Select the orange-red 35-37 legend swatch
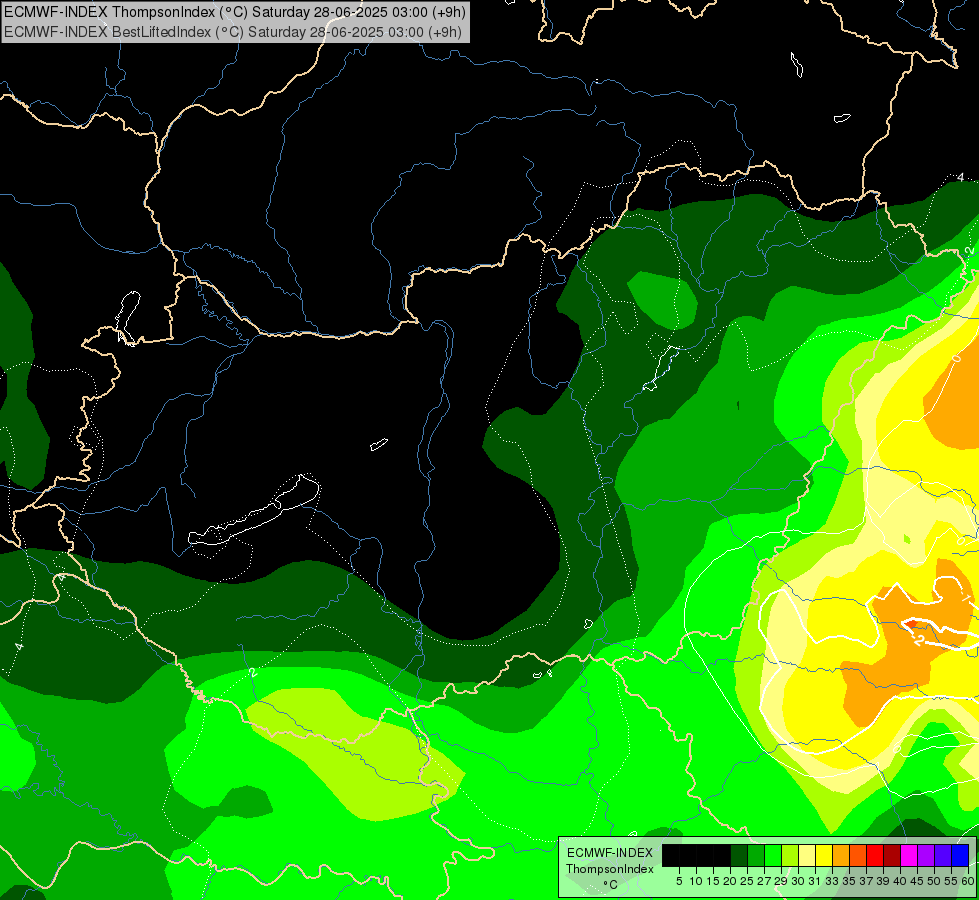979x900 pixels. point(858,855)
